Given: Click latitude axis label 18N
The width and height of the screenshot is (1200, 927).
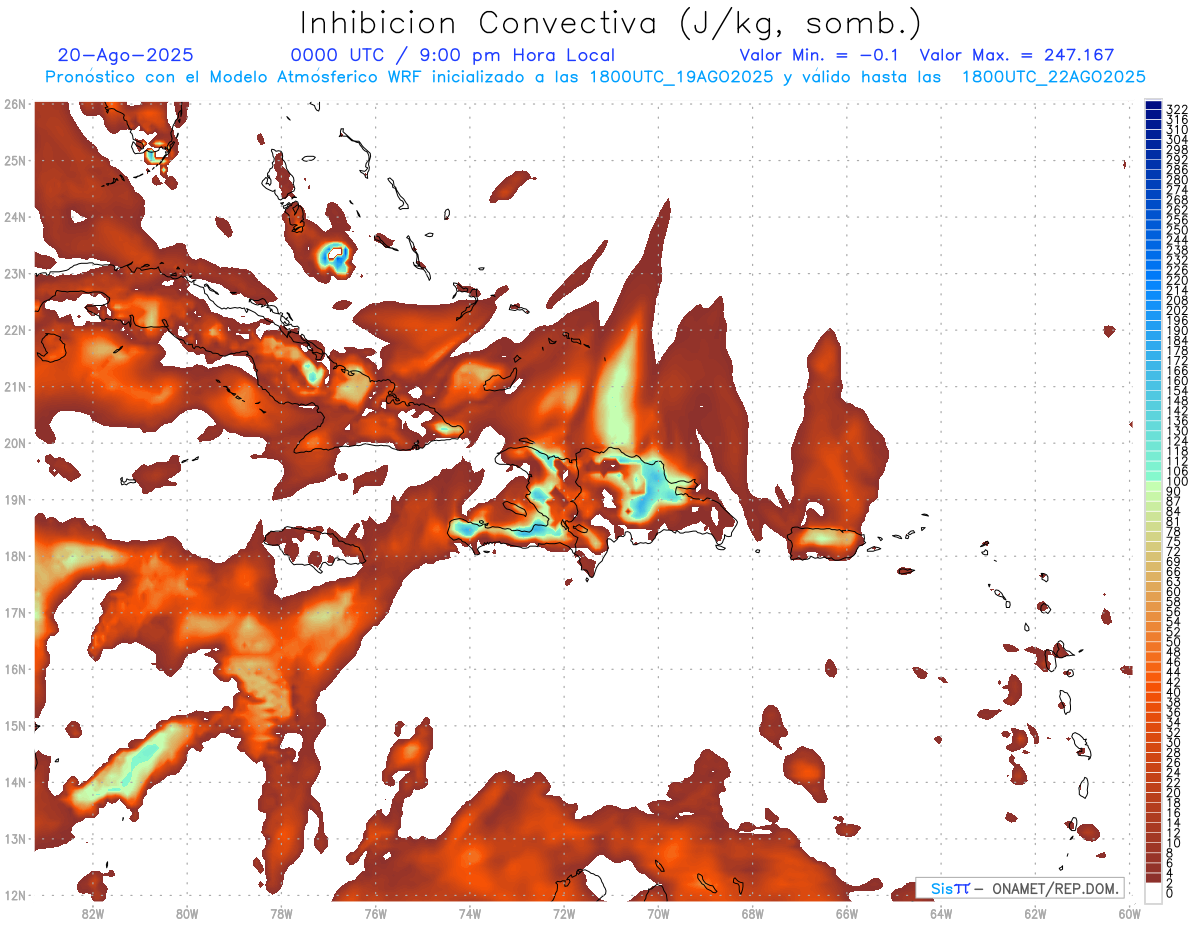Looking at the screenshot, I should pyautogui.click(x=15, y=556).
